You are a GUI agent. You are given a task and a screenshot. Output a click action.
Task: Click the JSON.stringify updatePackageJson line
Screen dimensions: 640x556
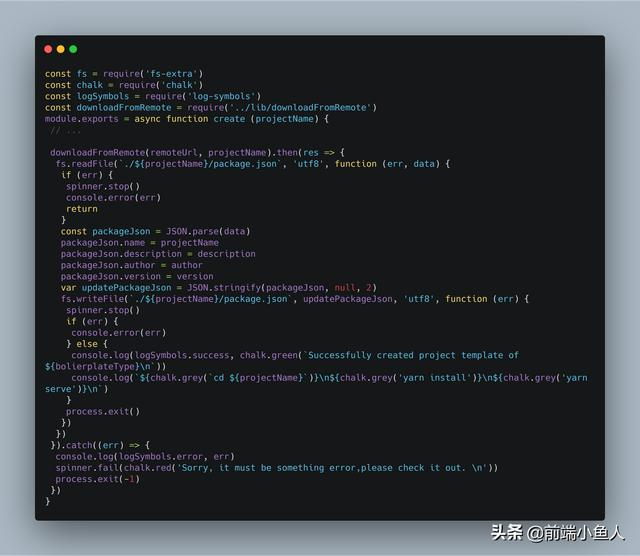point(218,288)
